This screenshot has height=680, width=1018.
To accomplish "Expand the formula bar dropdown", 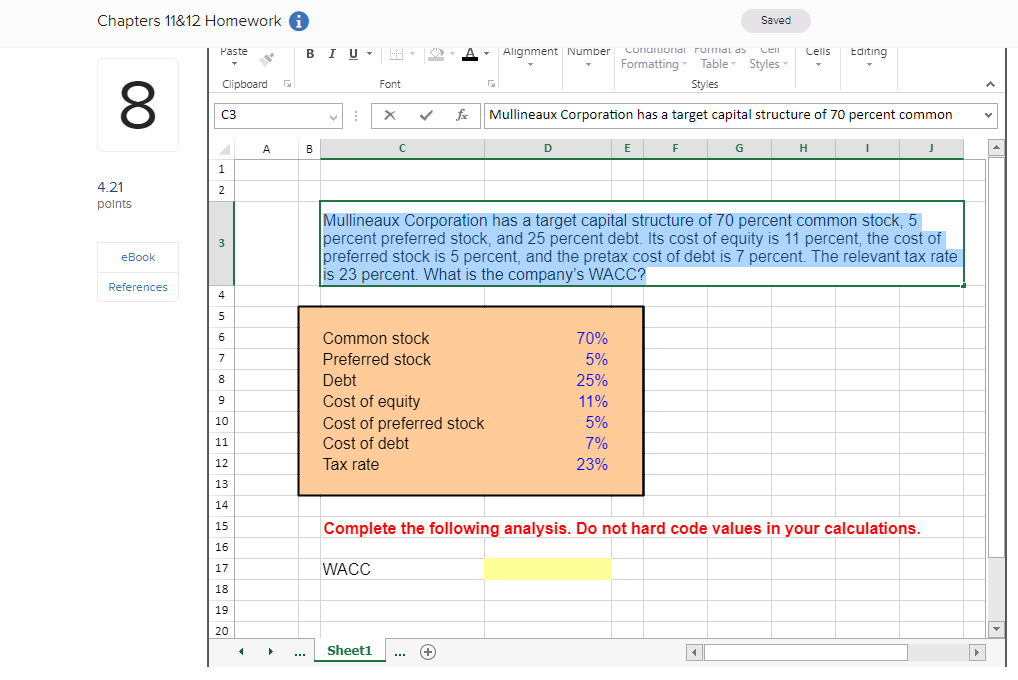I will (988, 116).
